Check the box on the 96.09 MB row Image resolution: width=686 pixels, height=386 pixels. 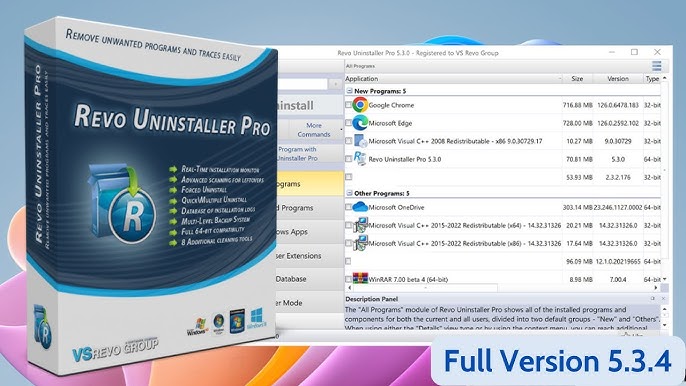coord(348,261)
